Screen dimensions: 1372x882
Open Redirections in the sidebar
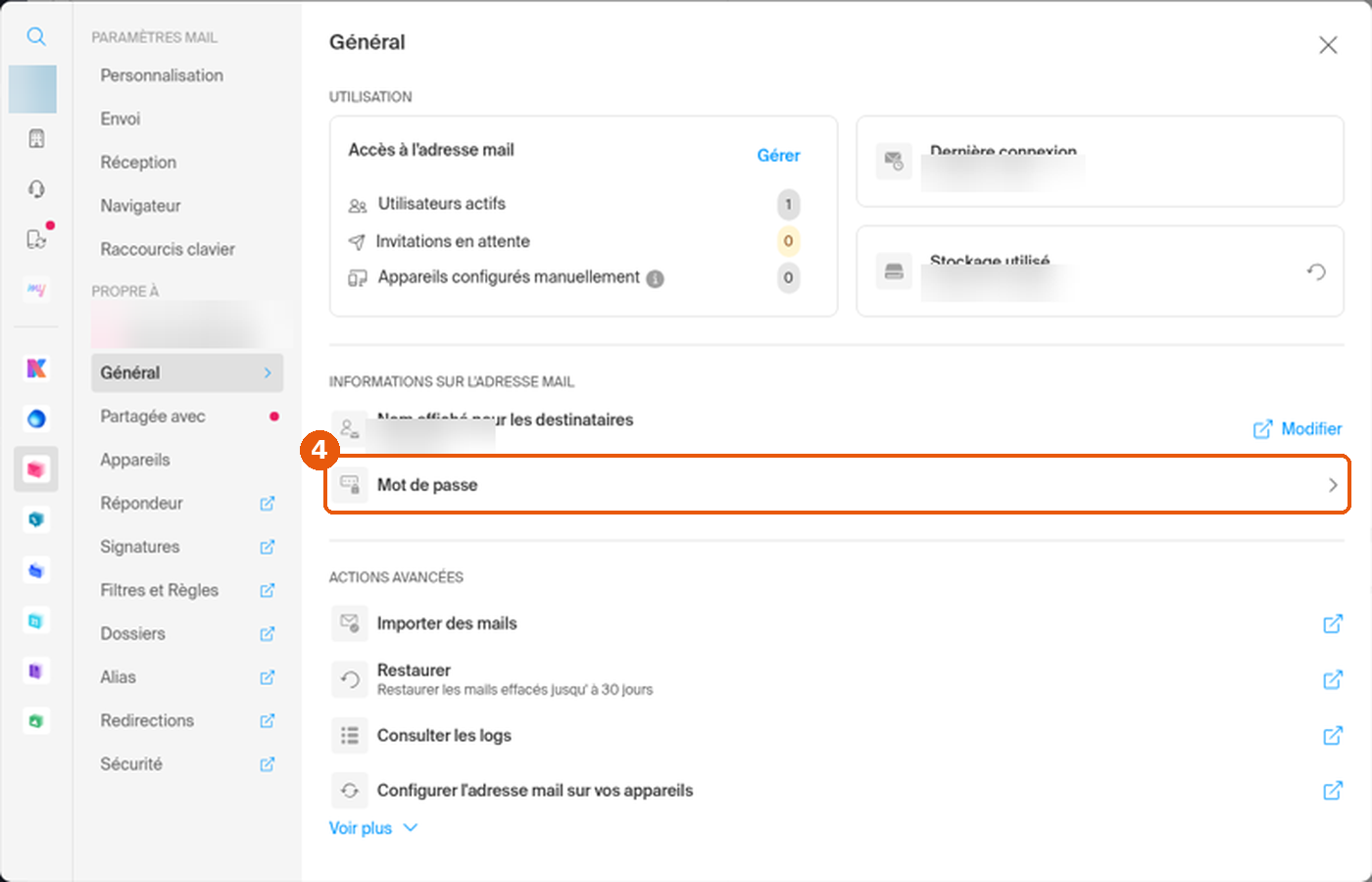147,720
